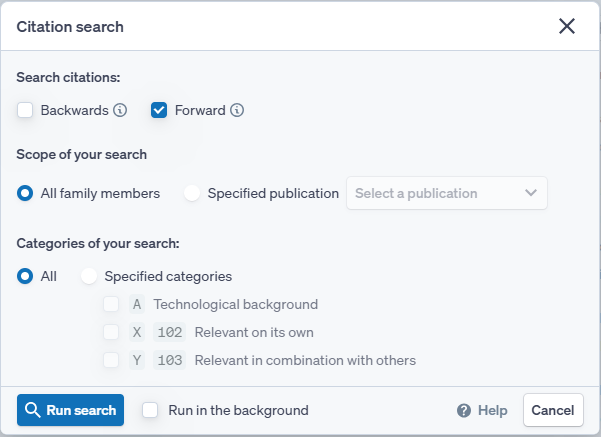The height and width of the screenshot is (437, 601).
Task: Choose the Specified publication radio button
Action: tap(193, 193)
